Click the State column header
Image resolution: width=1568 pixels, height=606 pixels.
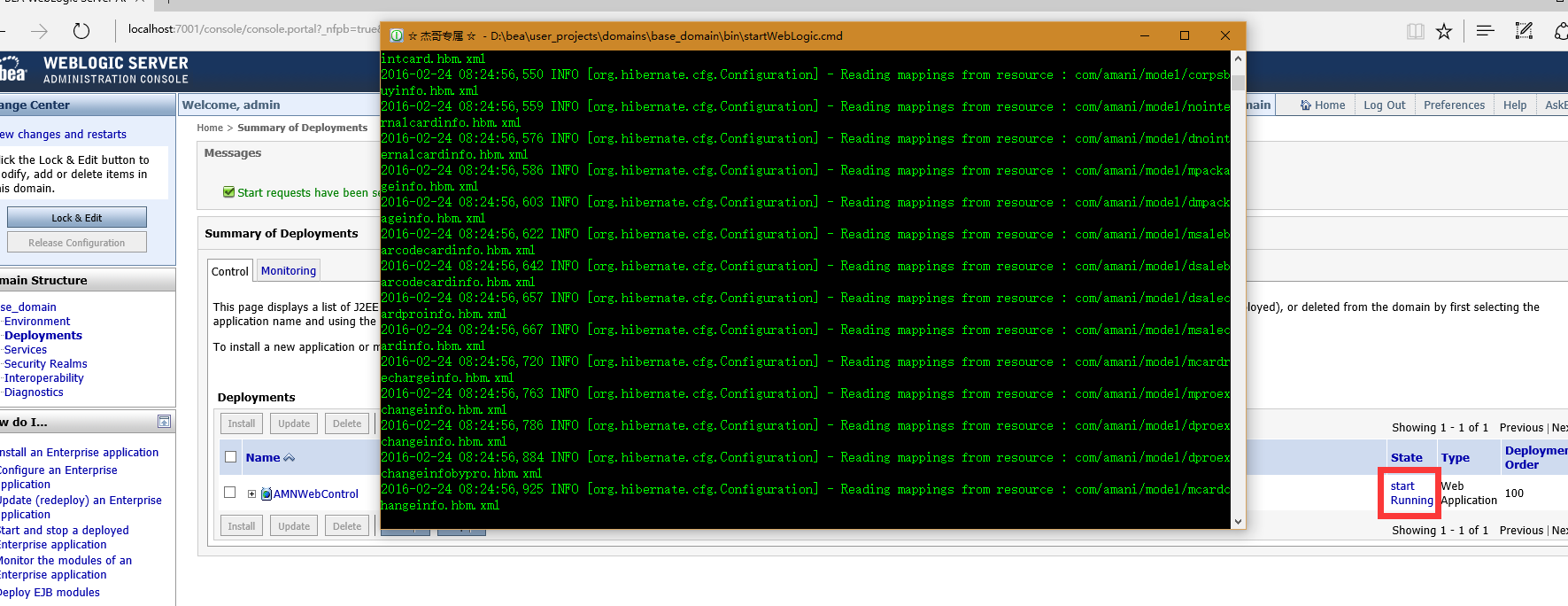[1406, 458]
